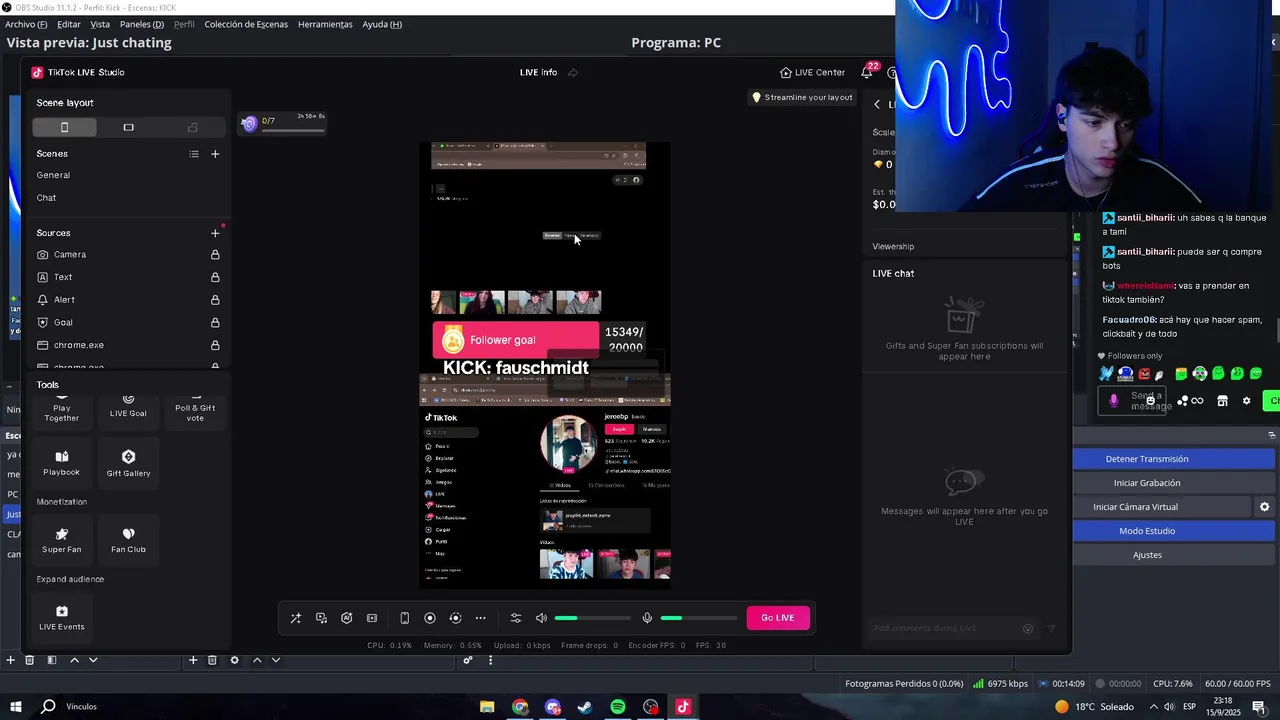Click the LIVE Info share arrow icon
Screen dimensions: 1280x720
573,72
